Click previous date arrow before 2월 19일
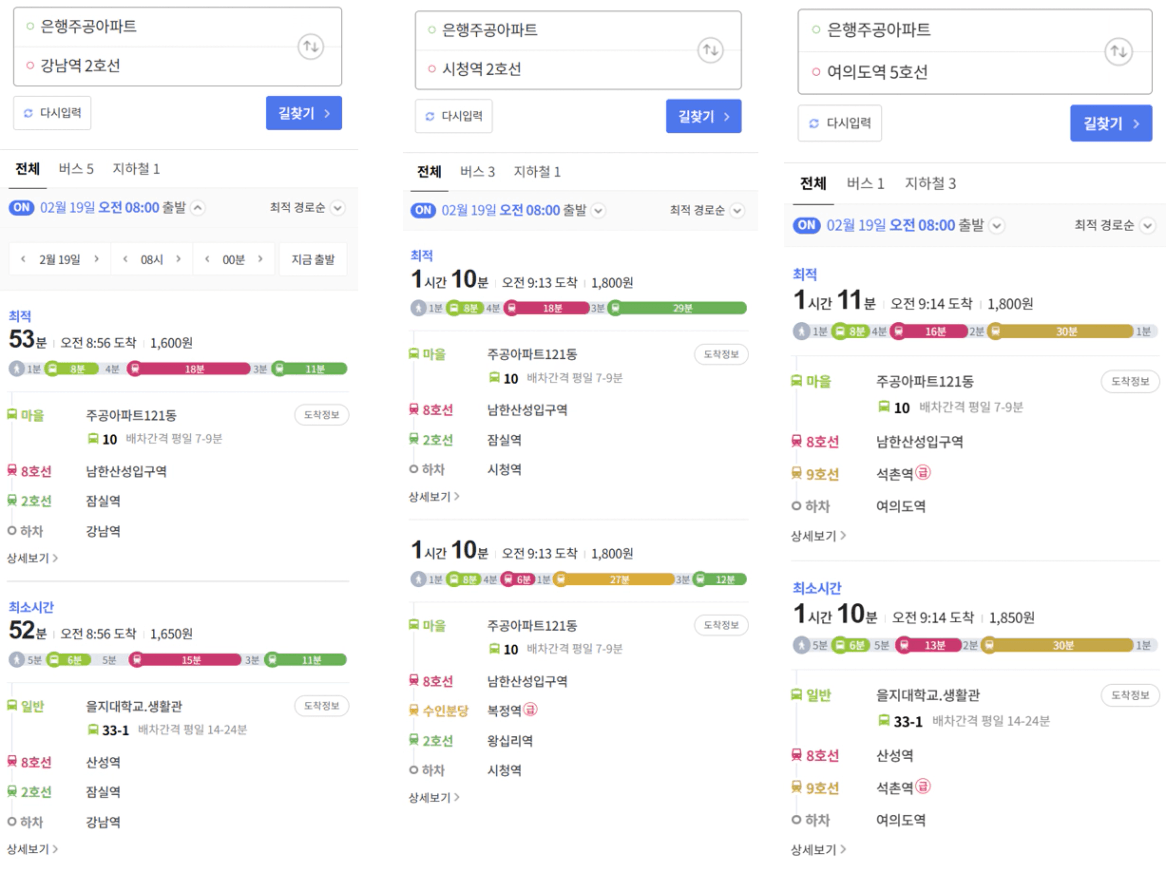This screenshot has height=872, width=1166. pos(24,259)
